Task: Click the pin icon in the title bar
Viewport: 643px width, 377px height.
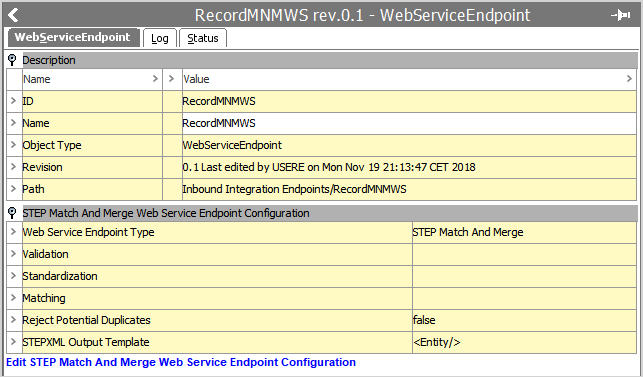Action: tap(621, 15)
